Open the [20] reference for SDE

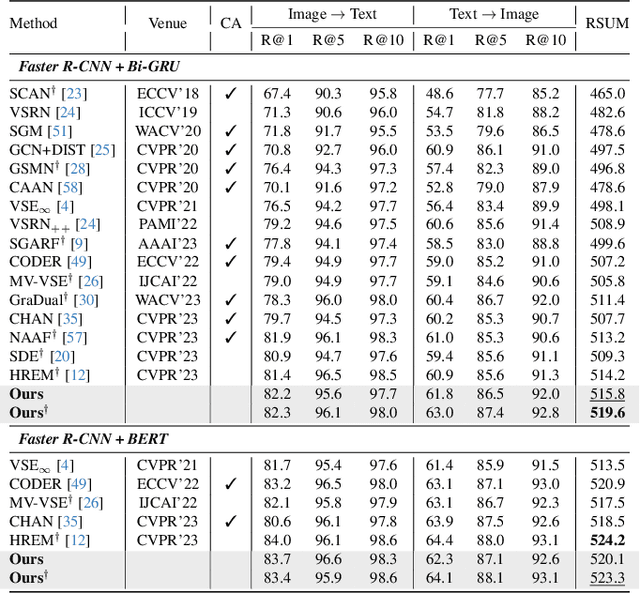click(x=62, y=356)
